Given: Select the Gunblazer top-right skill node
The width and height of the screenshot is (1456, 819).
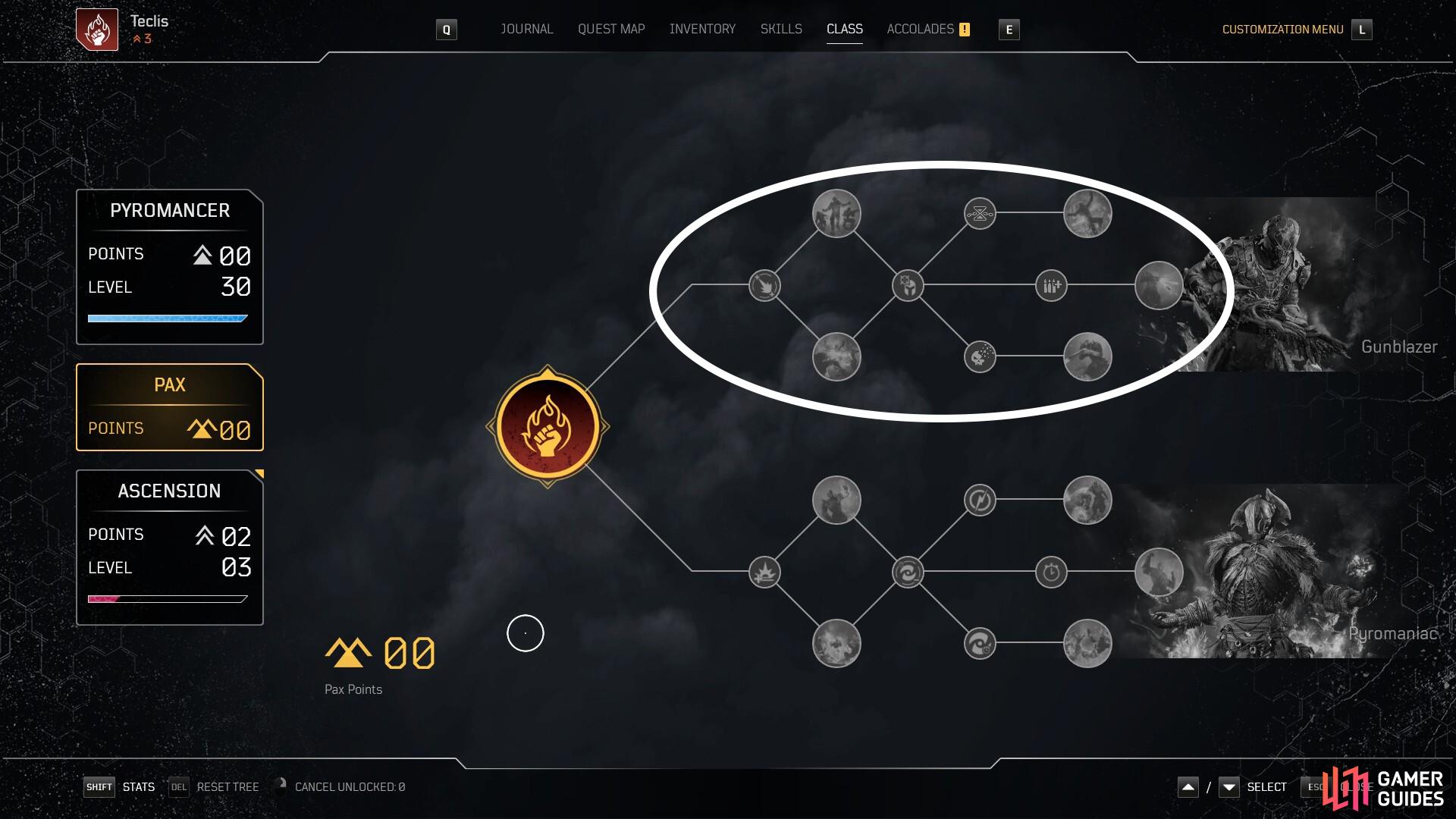Looking at the screenshot, I should (1088, 213).
